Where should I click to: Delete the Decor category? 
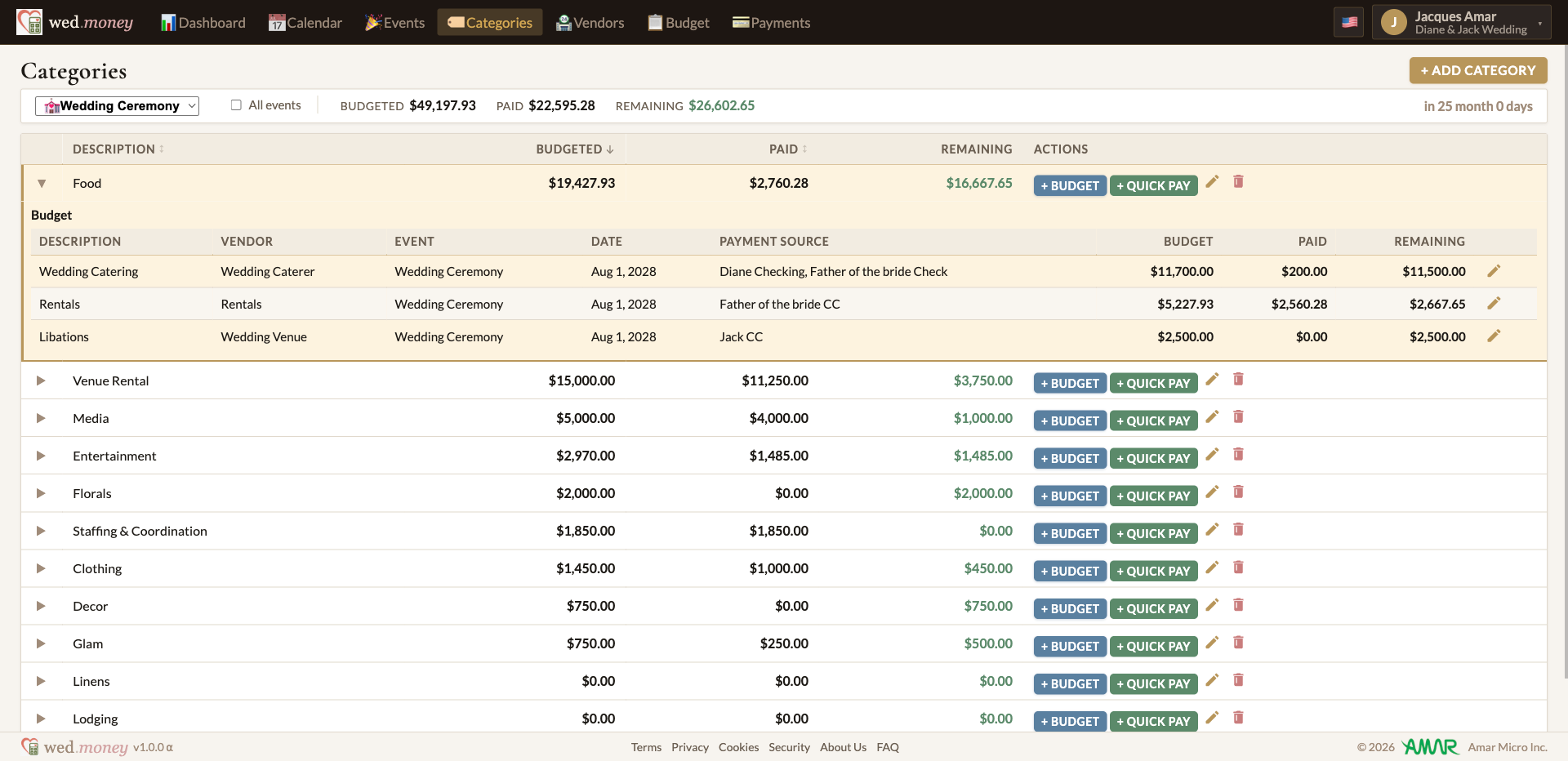pos(1238,604)
